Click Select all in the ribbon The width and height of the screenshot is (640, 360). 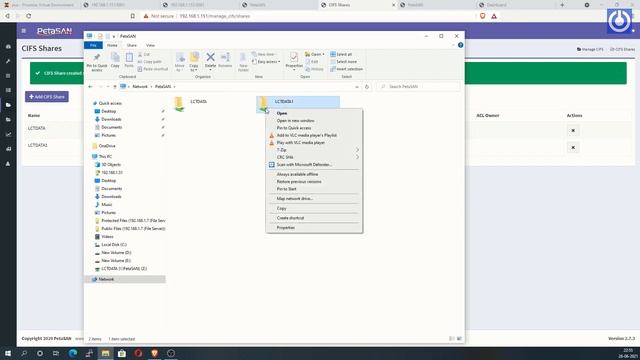point(341,54)
